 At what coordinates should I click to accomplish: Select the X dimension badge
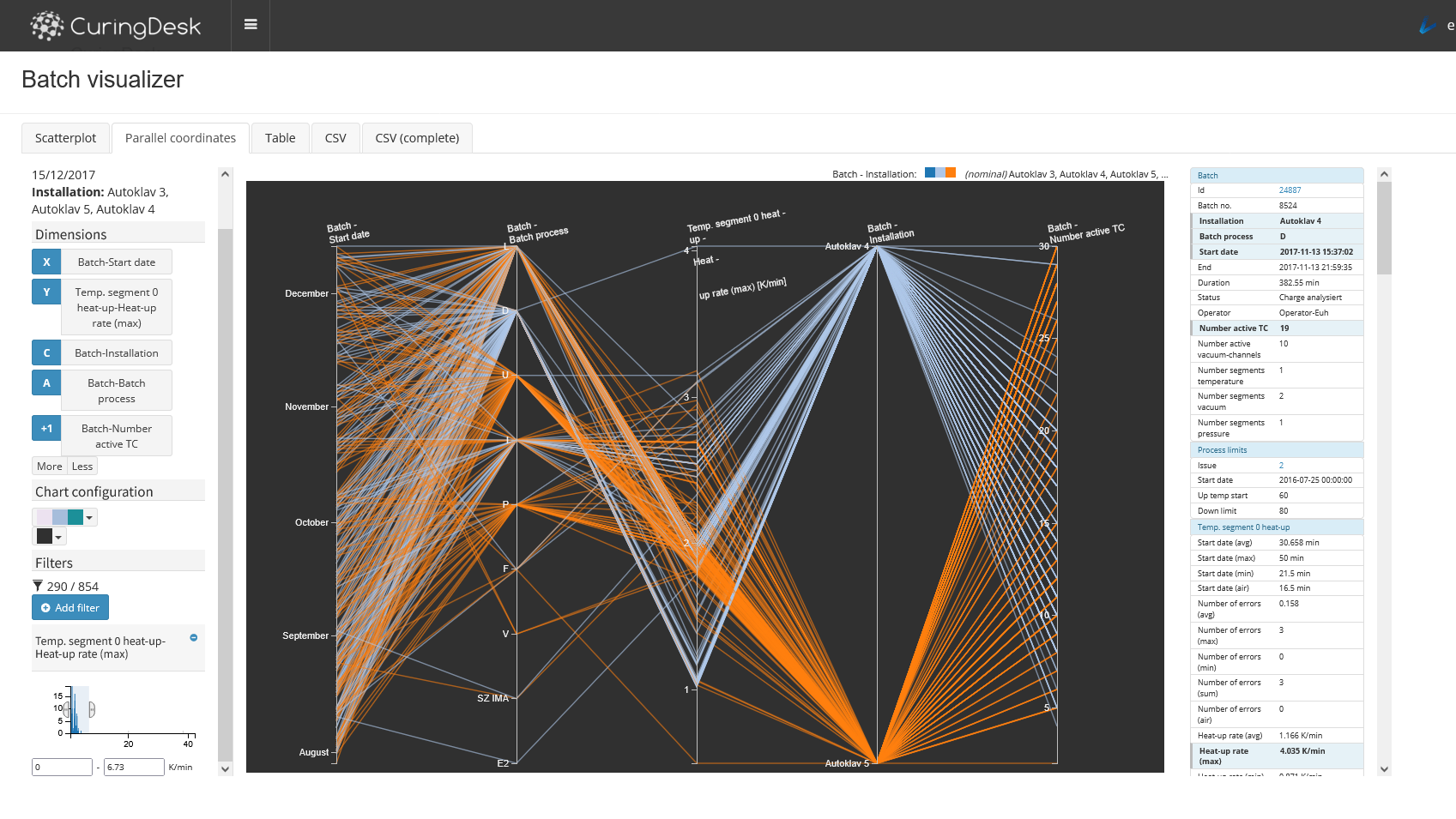coord(46,262)
